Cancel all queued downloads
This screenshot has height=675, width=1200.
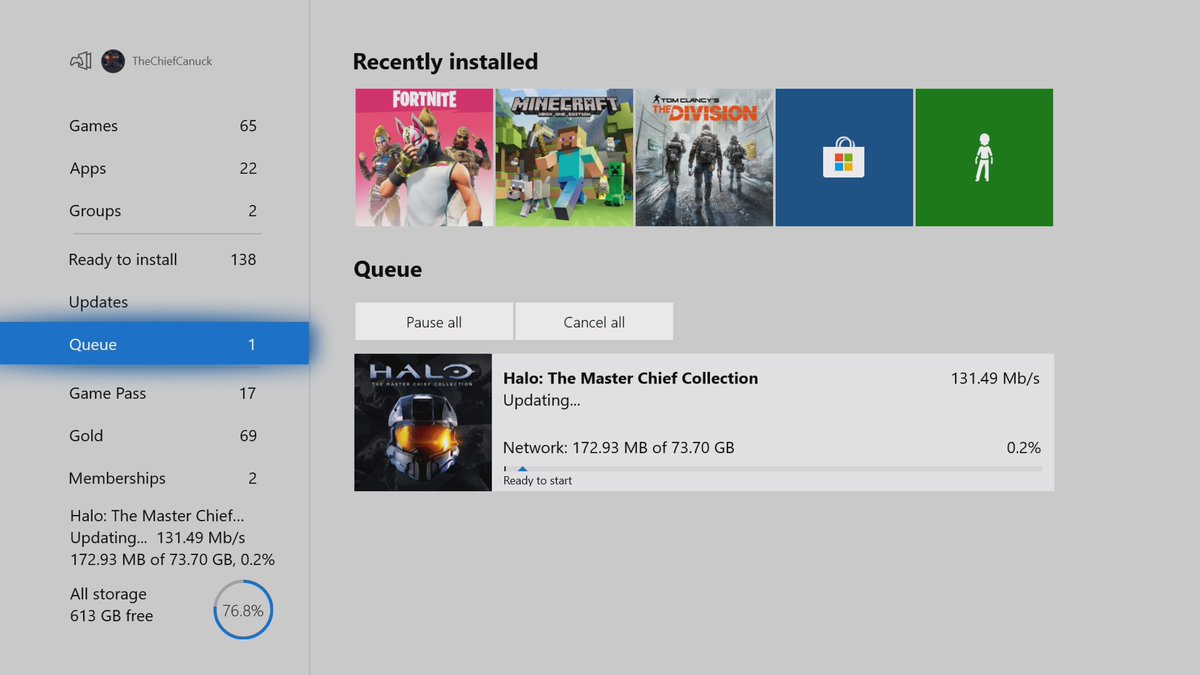click(x=594, y=322)
